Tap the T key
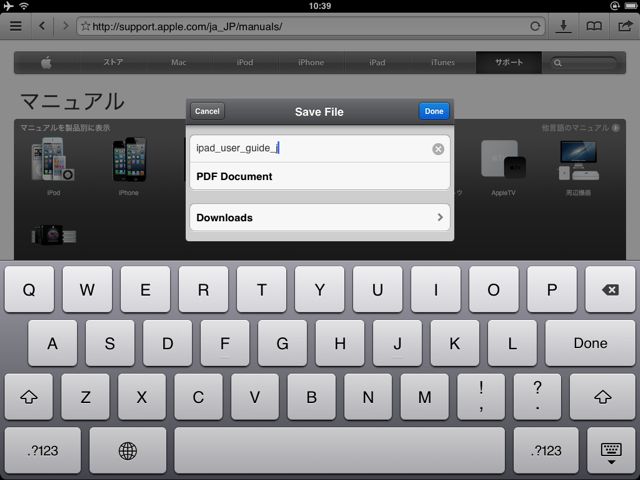The image size is (640, 480). click(x=262, y=290)
